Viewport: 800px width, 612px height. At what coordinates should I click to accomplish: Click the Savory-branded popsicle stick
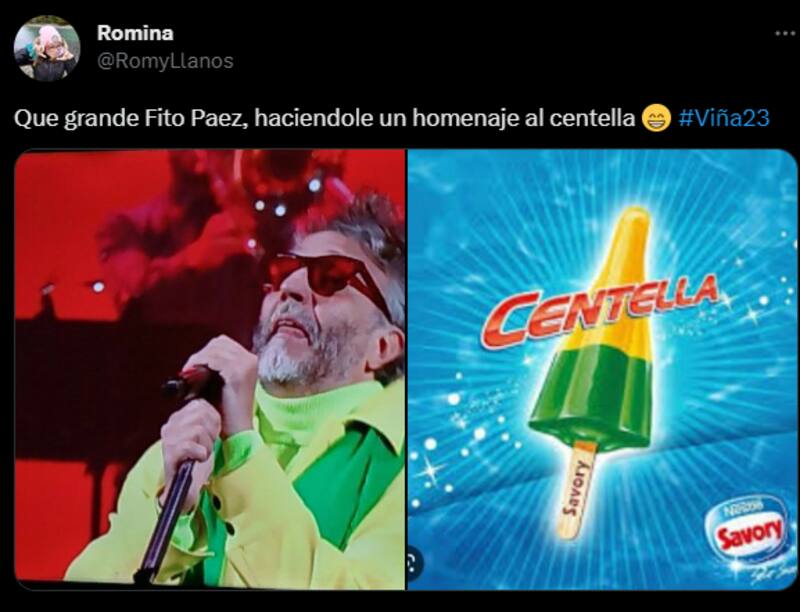coord(578,488)
